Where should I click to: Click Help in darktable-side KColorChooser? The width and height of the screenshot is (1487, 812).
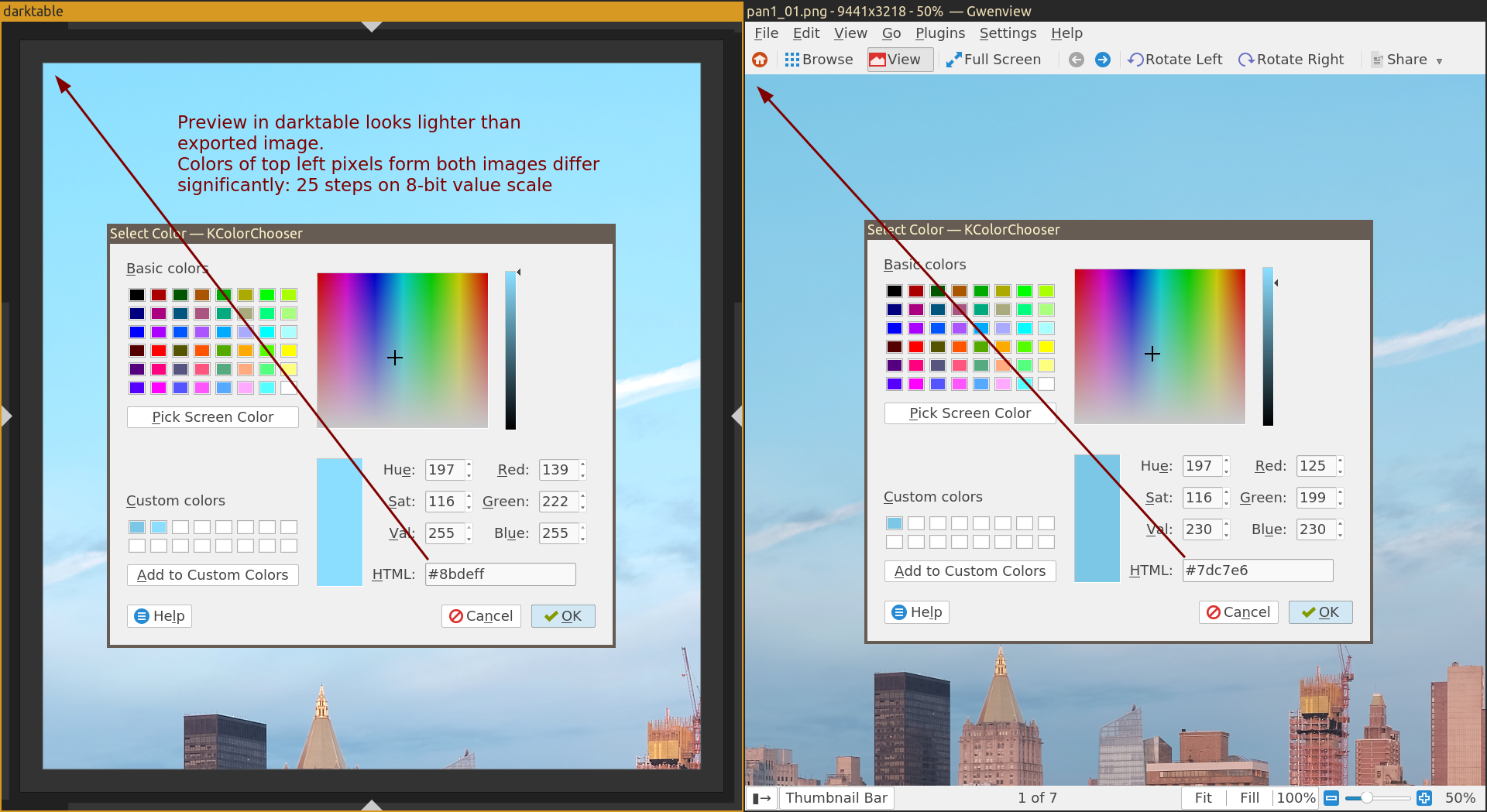coord(160,616)
